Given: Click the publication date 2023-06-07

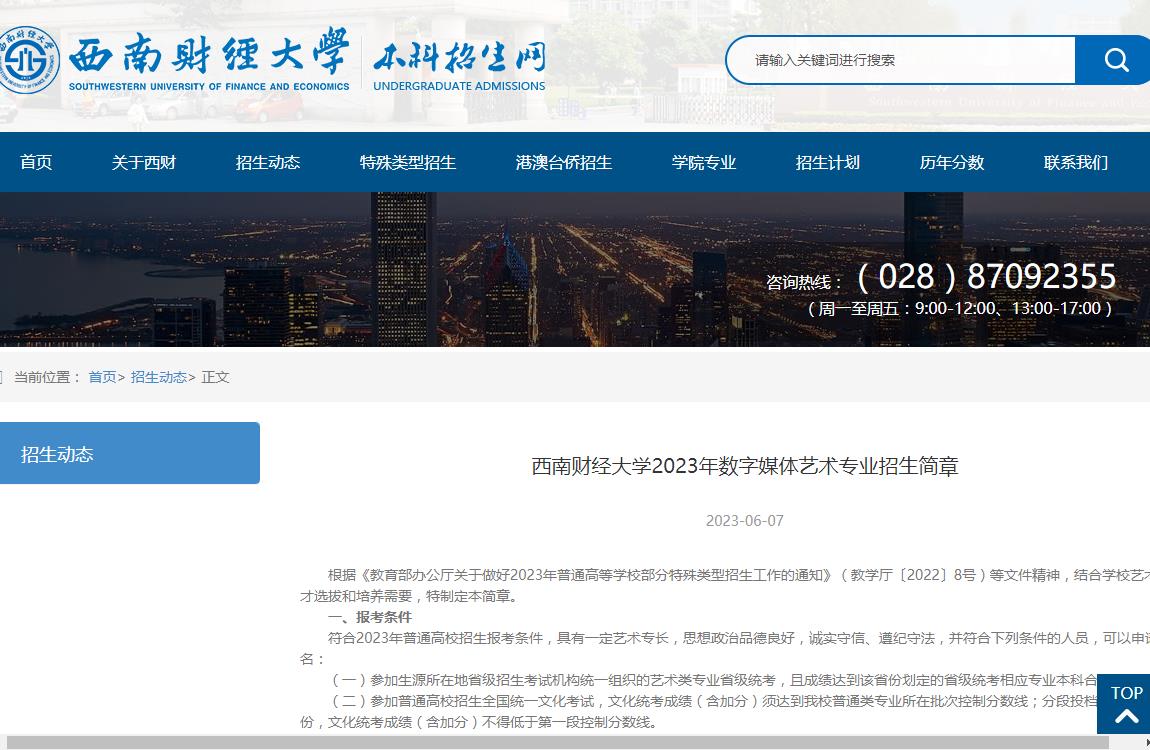Looking at the screenshot, I should pos(744,521).
